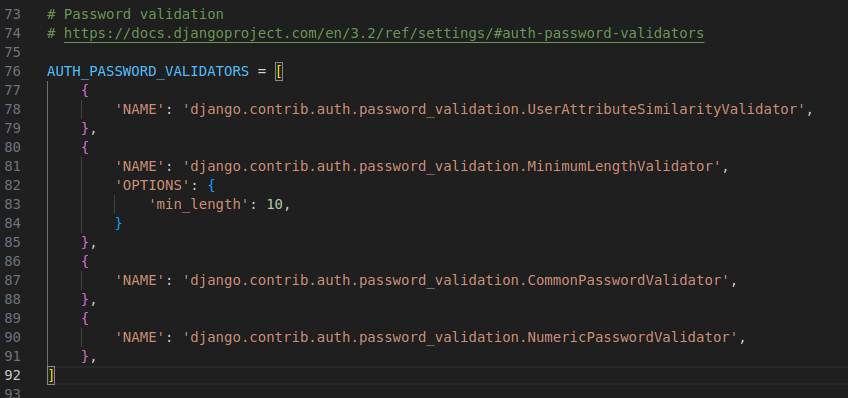The height and width of the screenshot is (398, 848).
Task: Click the 'NAME' key on line 78
Action: [x=140, y=109]
